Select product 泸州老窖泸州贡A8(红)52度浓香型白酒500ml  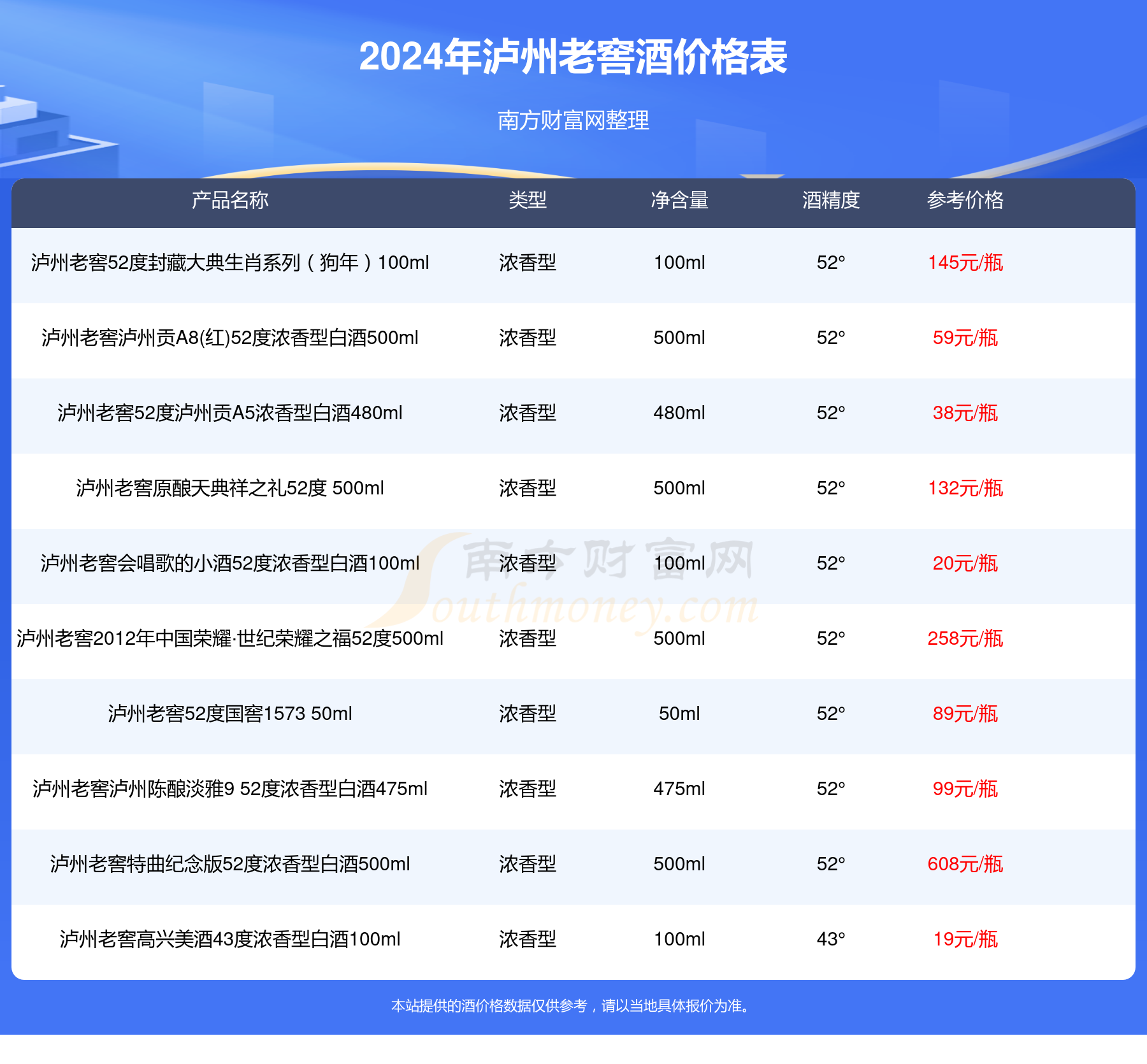pos(230,338)
